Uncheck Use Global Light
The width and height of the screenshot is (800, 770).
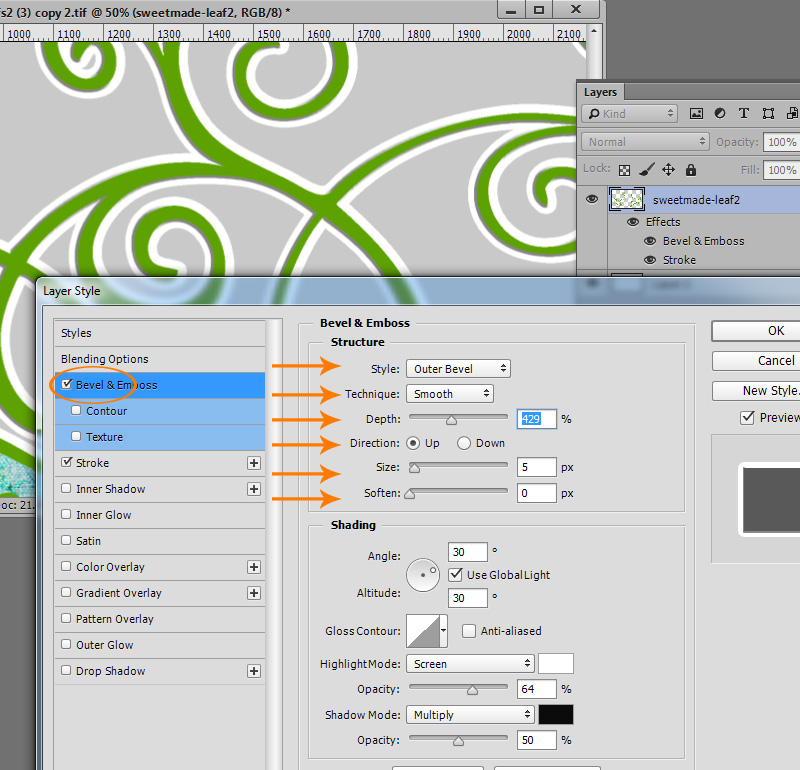[455, 575]
